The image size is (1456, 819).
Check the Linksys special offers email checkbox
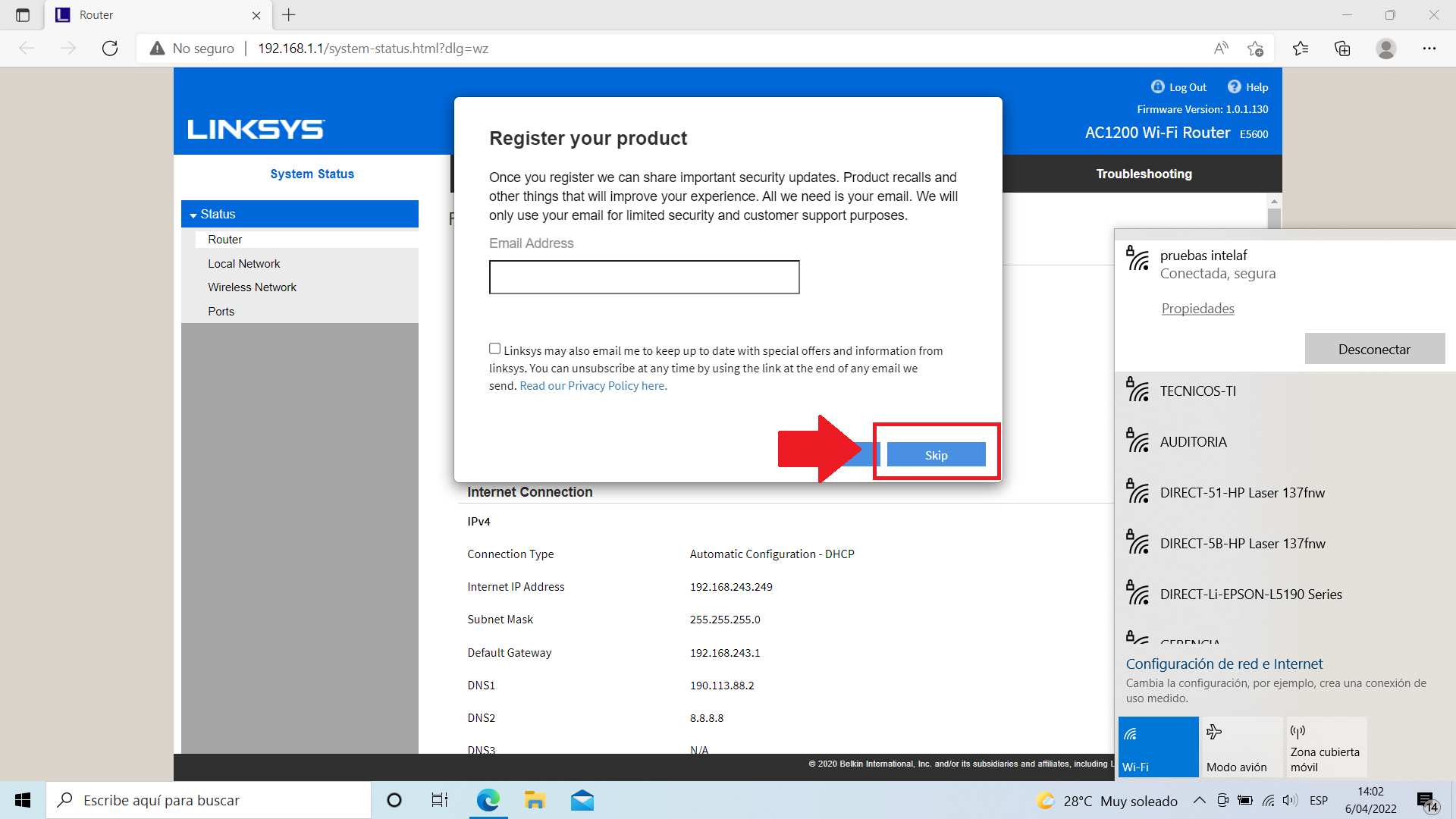494,349
